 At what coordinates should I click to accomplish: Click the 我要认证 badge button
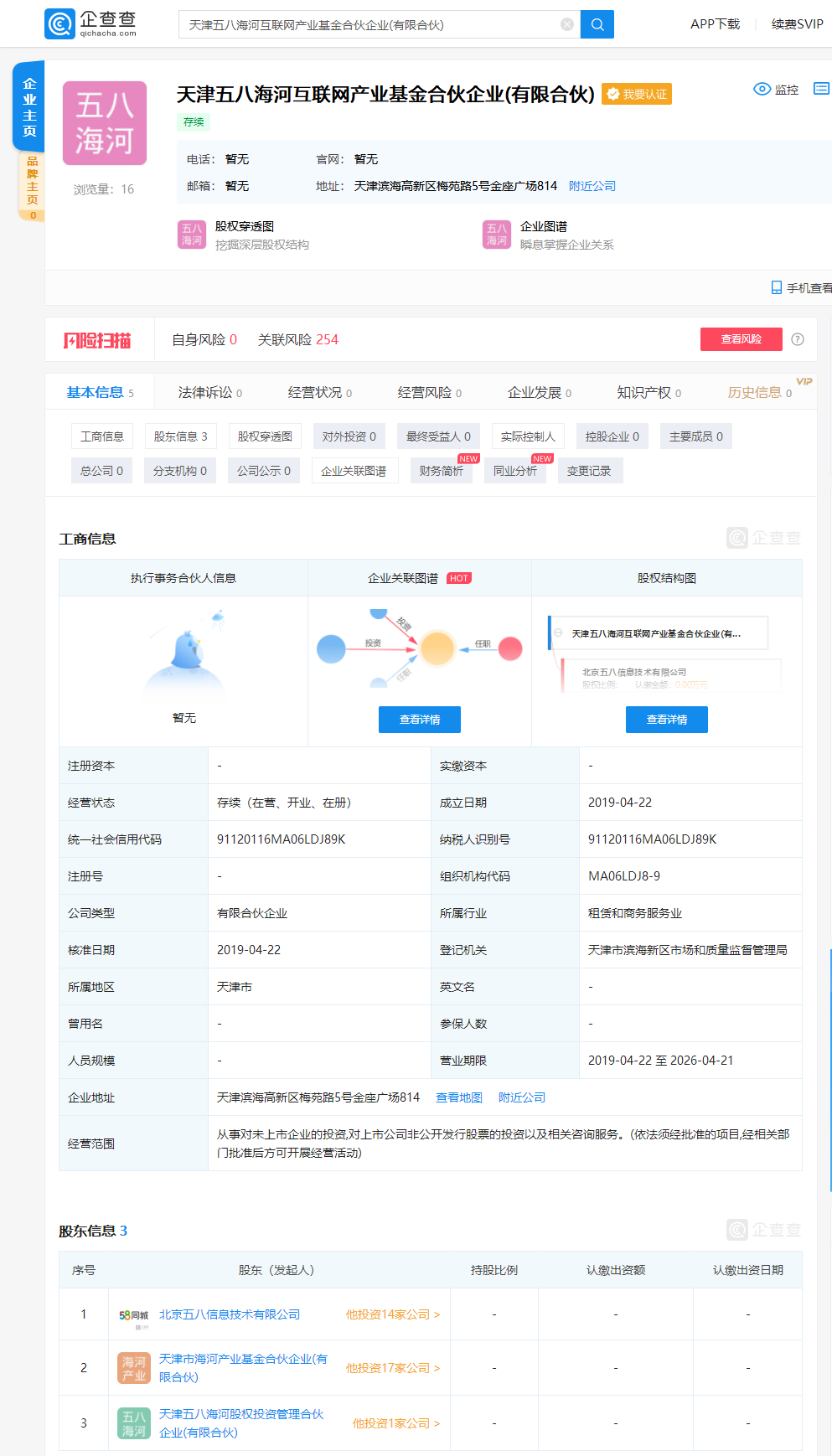(637, 94)
